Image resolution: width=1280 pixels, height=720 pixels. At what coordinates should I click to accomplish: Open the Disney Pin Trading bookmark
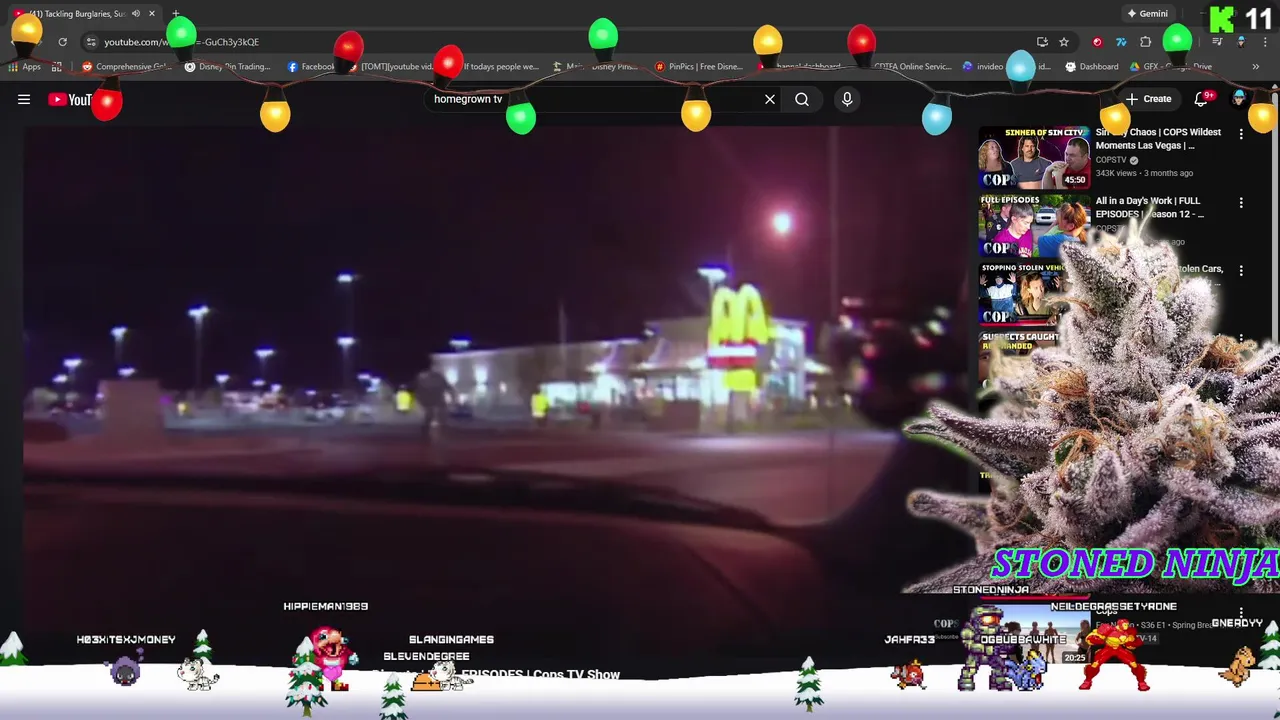tap(228, 67)
